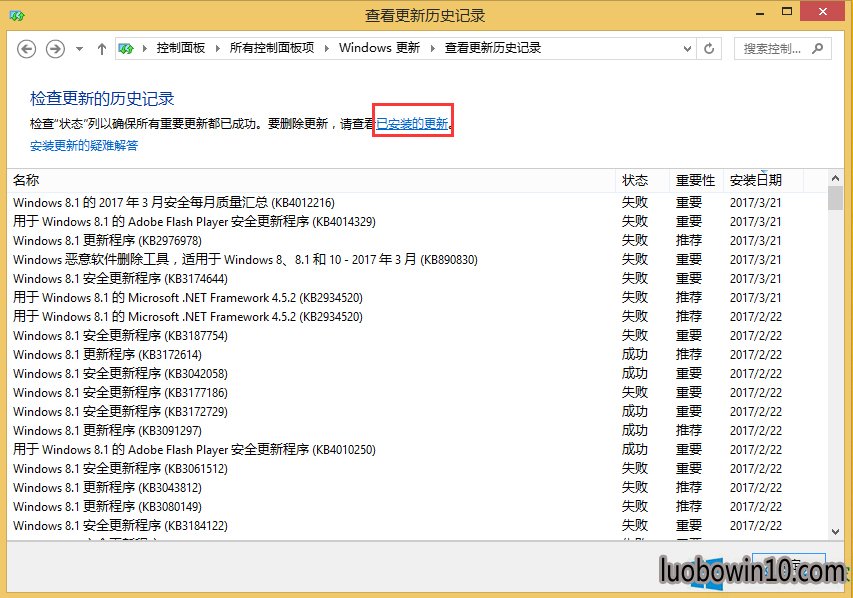
Task: Expand the chevron after Windows 更新 breadcrumb
Action: [x=432, y=48]
